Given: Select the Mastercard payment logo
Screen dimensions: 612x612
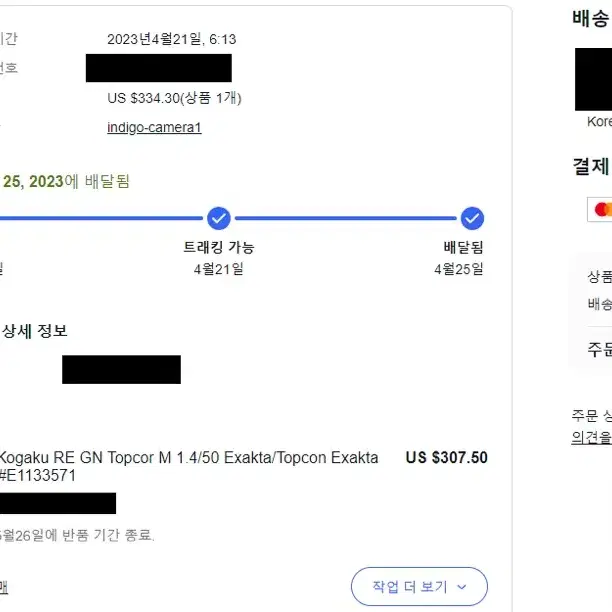Looking at the screenshot, I should (x=601, y=210).
